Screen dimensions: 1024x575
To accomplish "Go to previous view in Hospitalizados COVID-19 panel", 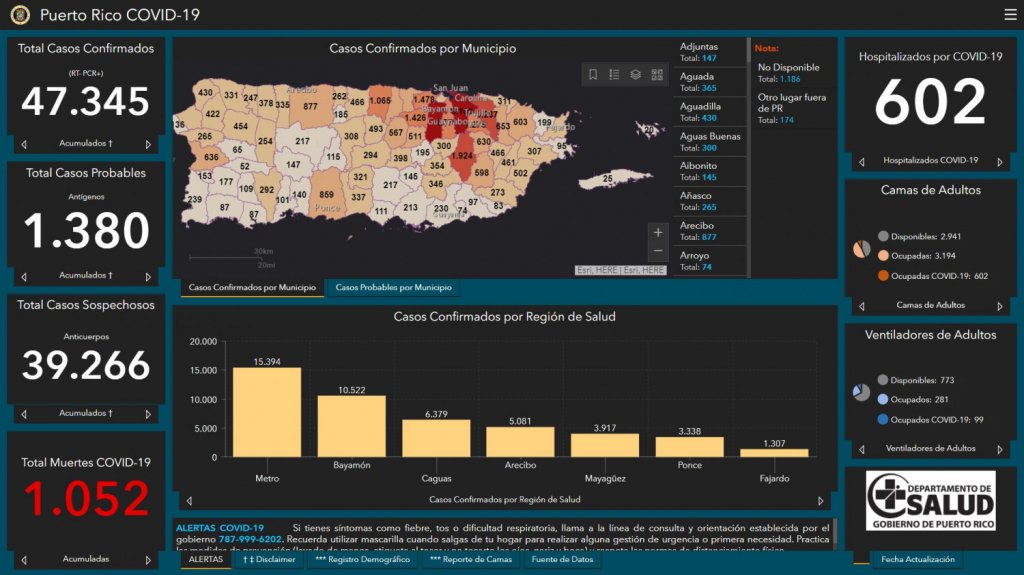I will [859, 161].
